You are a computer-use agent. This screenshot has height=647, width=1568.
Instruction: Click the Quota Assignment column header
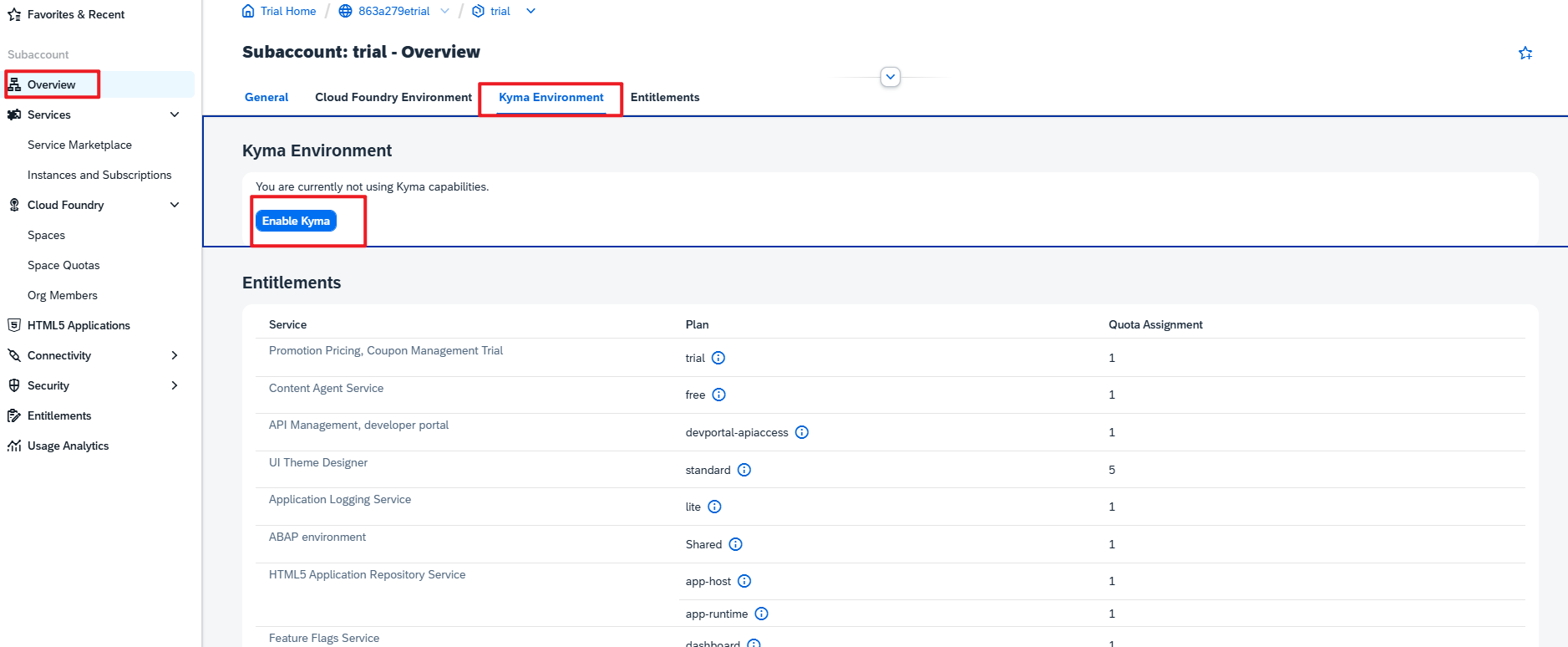click(x=1155, y=324)
